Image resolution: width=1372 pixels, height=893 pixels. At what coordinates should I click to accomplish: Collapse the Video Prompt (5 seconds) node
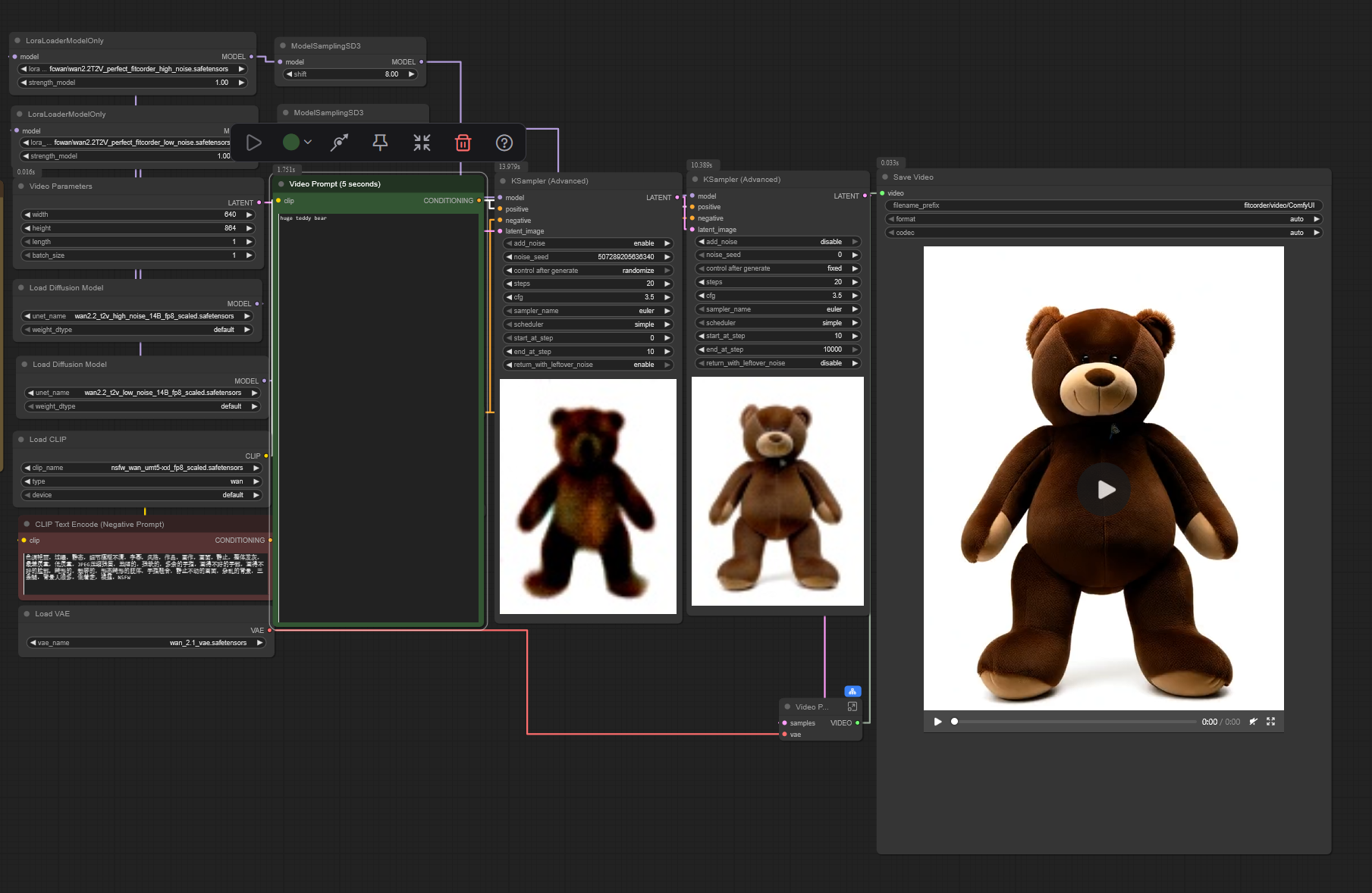(281, 184)
